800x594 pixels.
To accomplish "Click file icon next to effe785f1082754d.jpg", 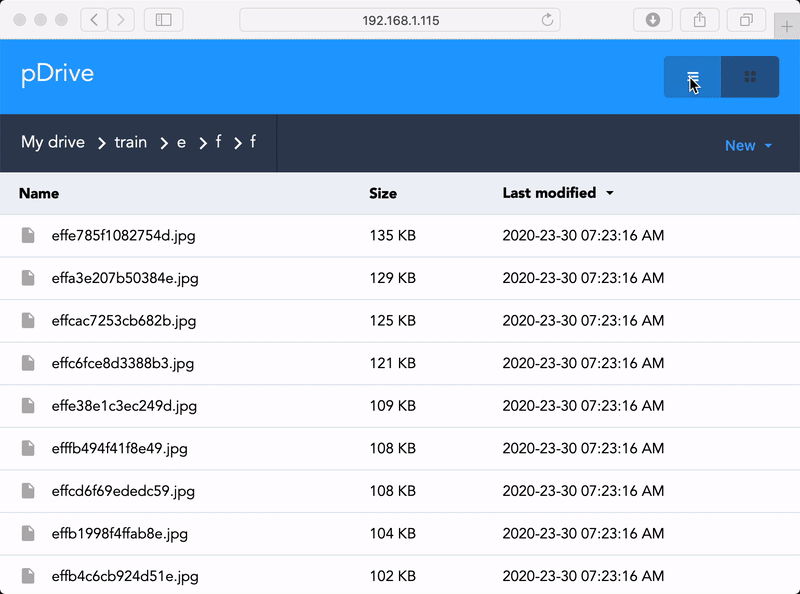I will tap(29, 236).
